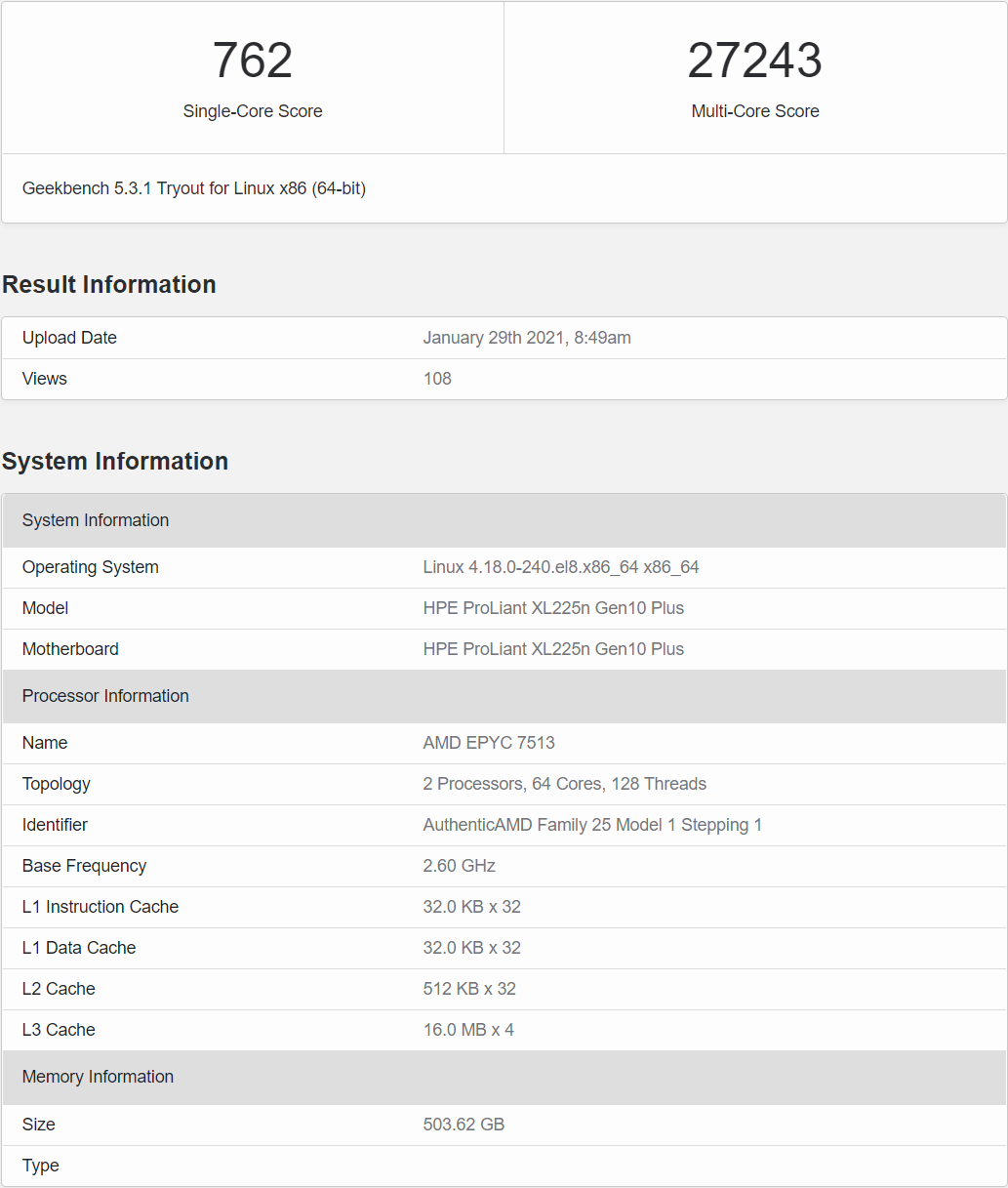Click the AMD EPYC 7513 processor name
Viewport: 1008px width, 1188px height.
click(x=488, y=743)
